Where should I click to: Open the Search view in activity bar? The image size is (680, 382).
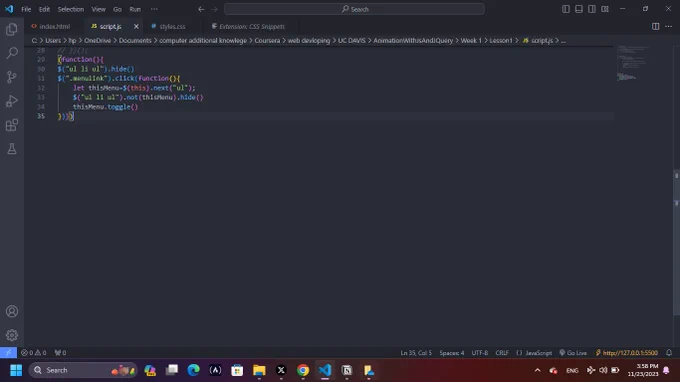click(12, 53)
